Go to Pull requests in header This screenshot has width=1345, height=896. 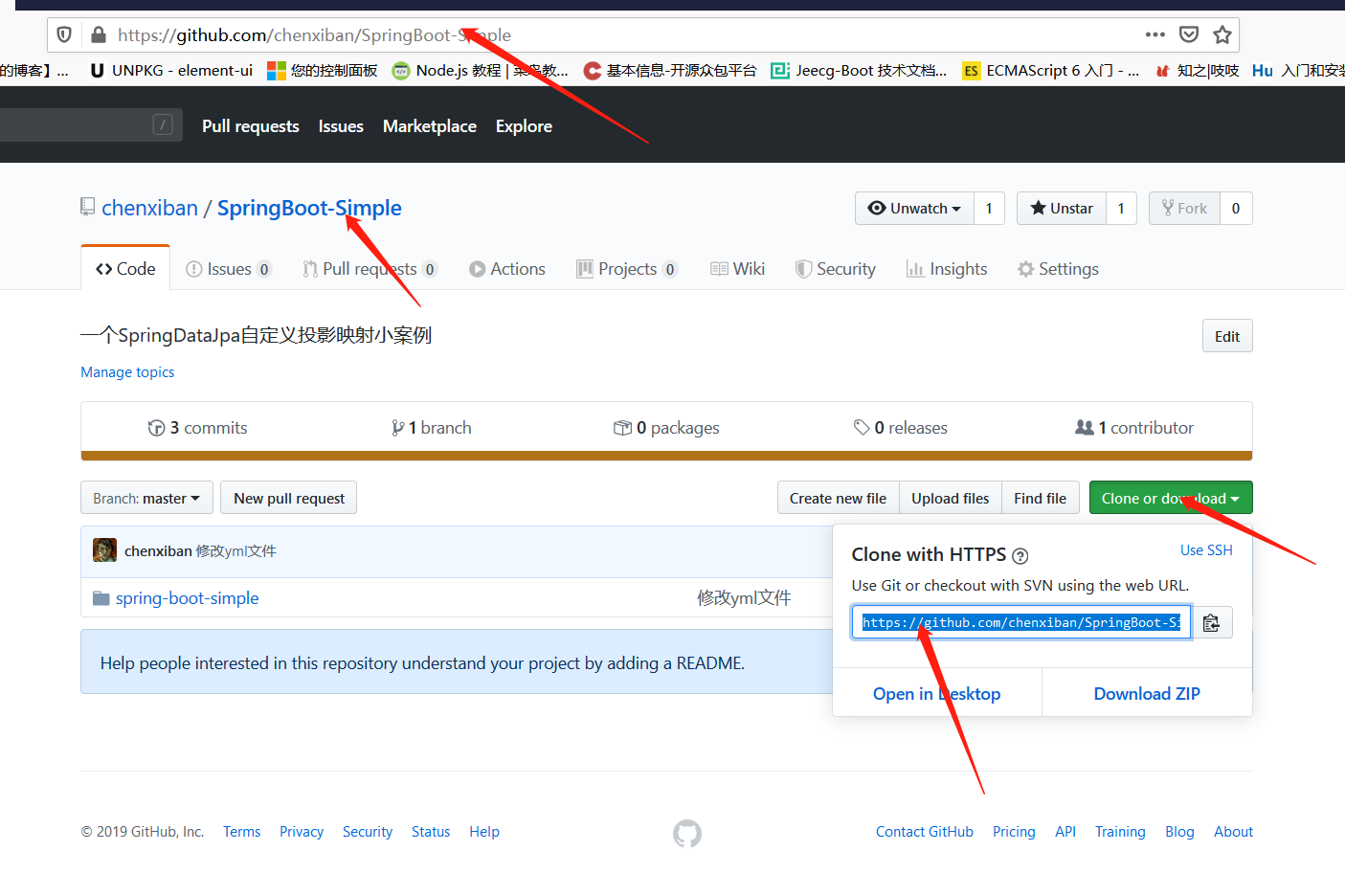[x=251, y=126]
